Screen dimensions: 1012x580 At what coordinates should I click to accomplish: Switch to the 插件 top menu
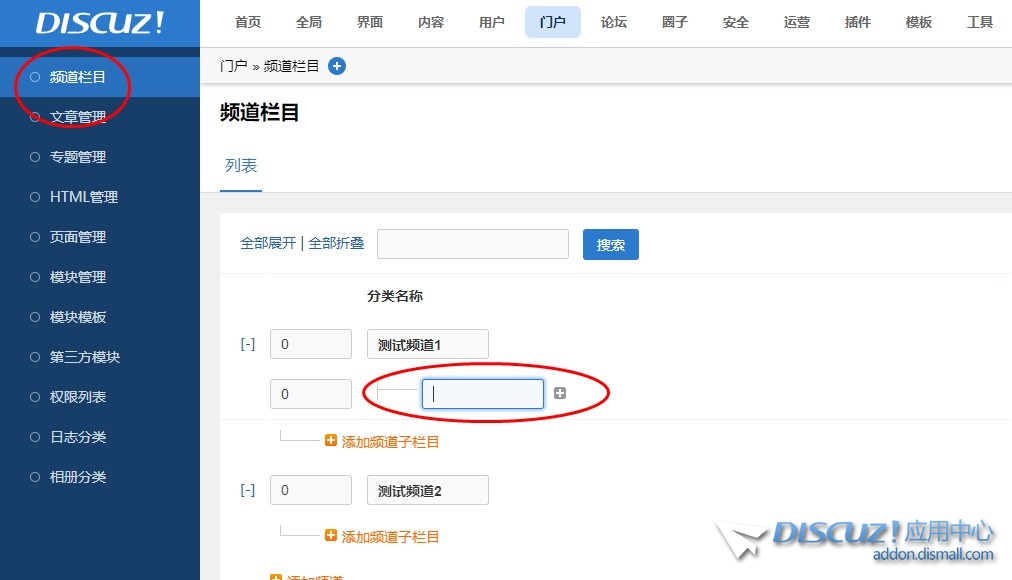point(858,22)
